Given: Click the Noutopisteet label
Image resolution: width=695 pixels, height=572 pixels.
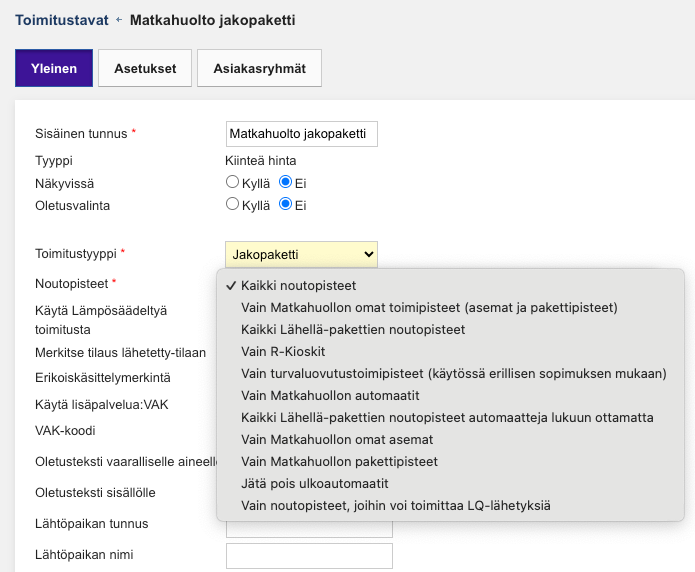Looking at the screenshot, I should click(x=71, y=284).
